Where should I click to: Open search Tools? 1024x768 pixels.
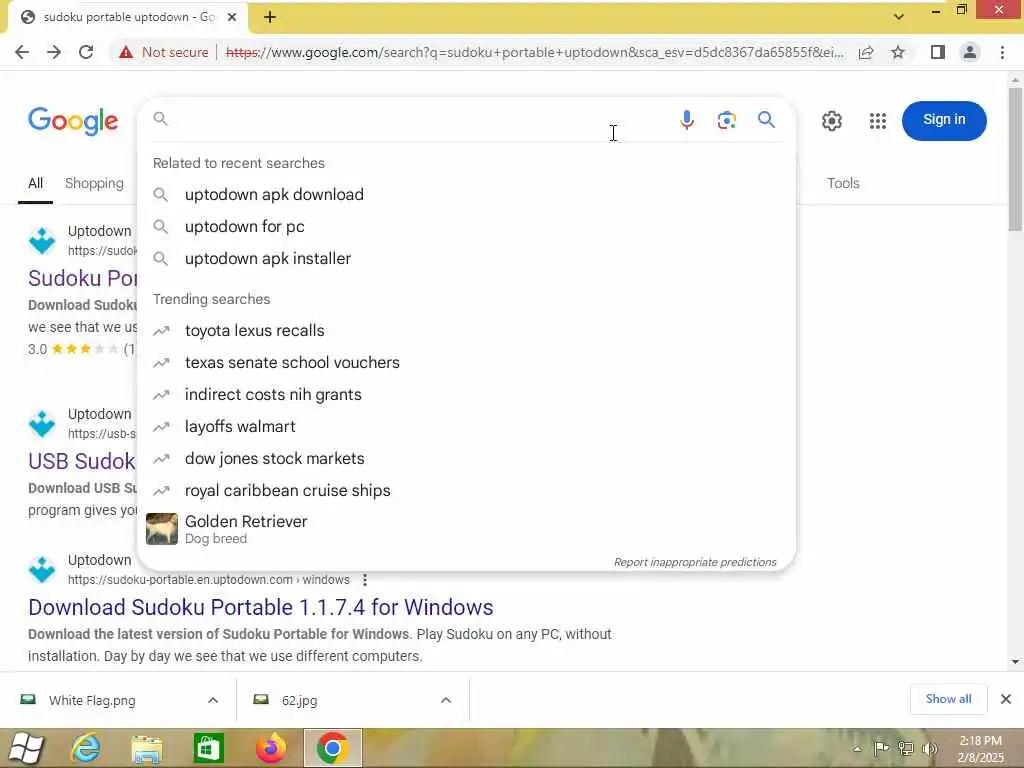(843, 184)
